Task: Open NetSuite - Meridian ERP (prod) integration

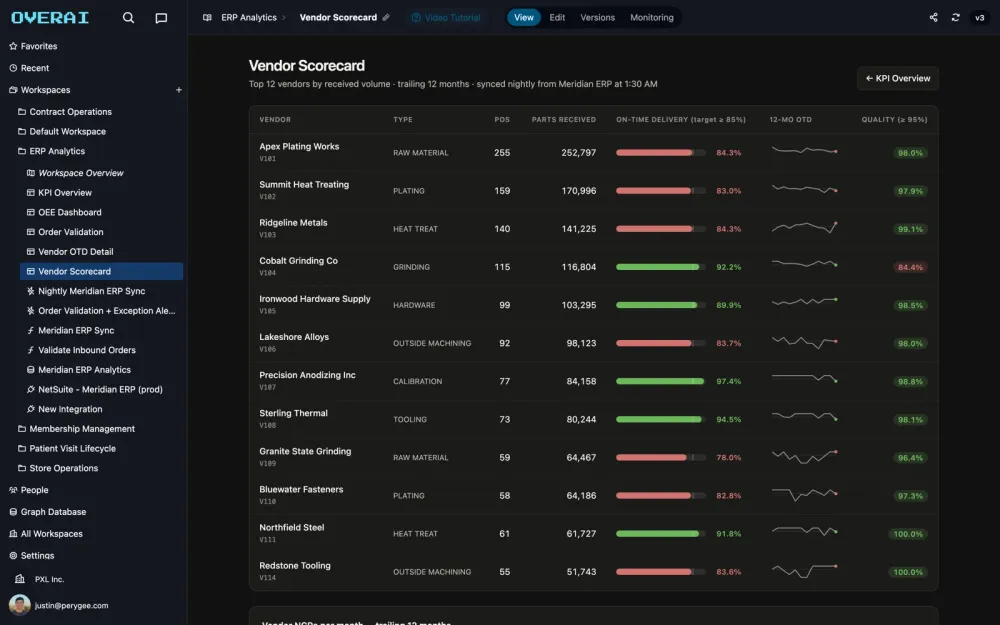Action: tap(94, 390)
